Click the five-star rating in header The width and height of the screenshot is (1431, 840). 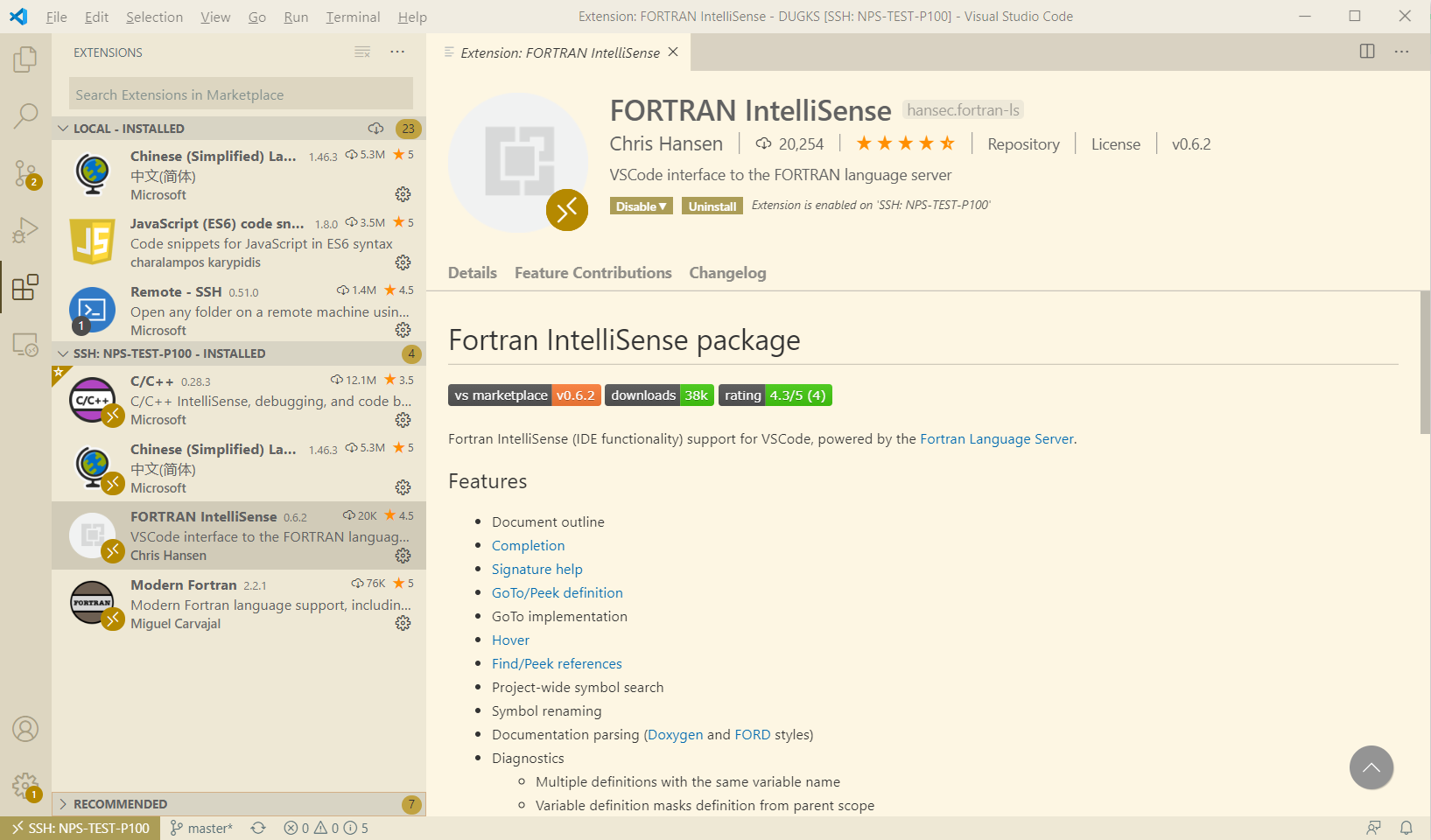pyautogui.click(x=905, y=143)
